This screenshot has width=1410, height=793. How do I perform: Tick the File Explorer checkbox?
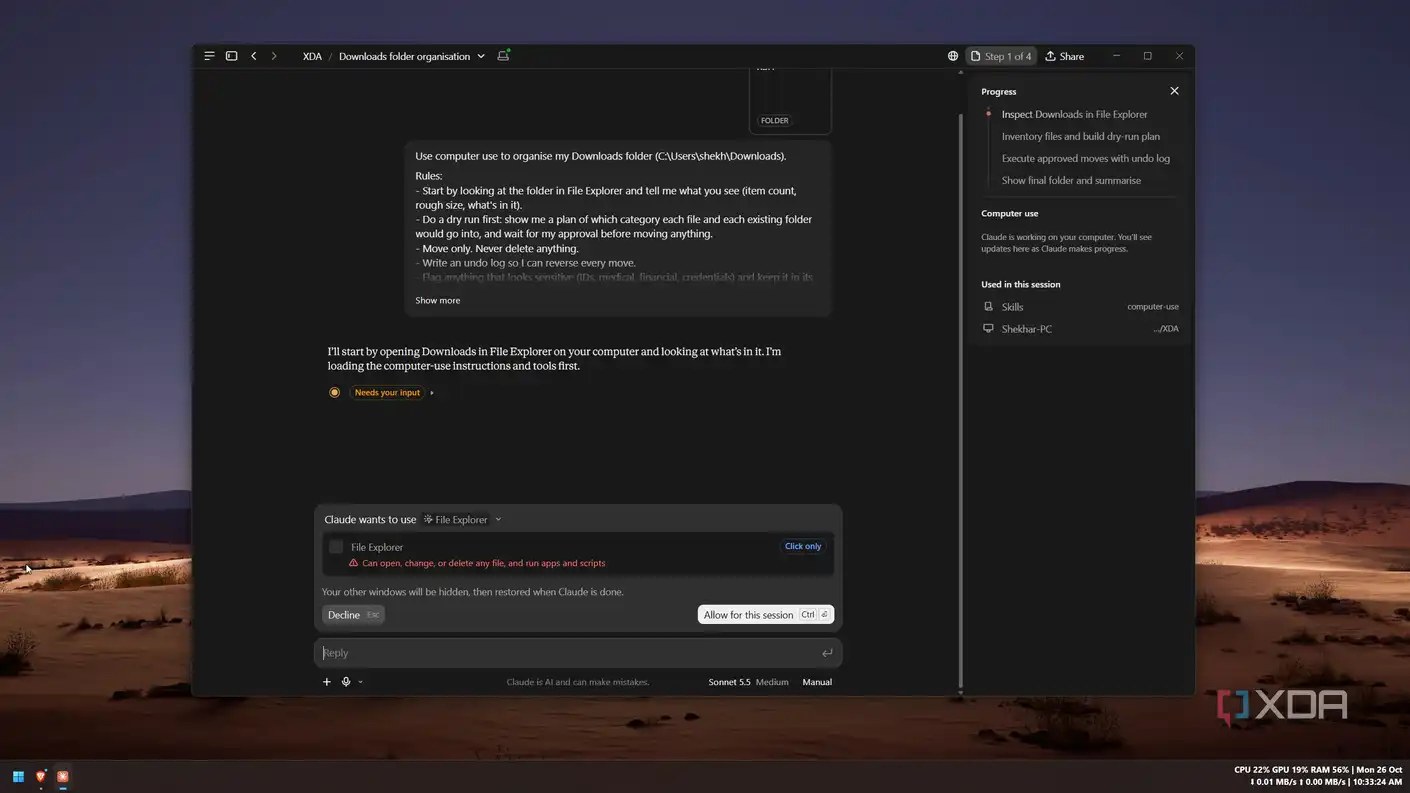click(336, 547)
